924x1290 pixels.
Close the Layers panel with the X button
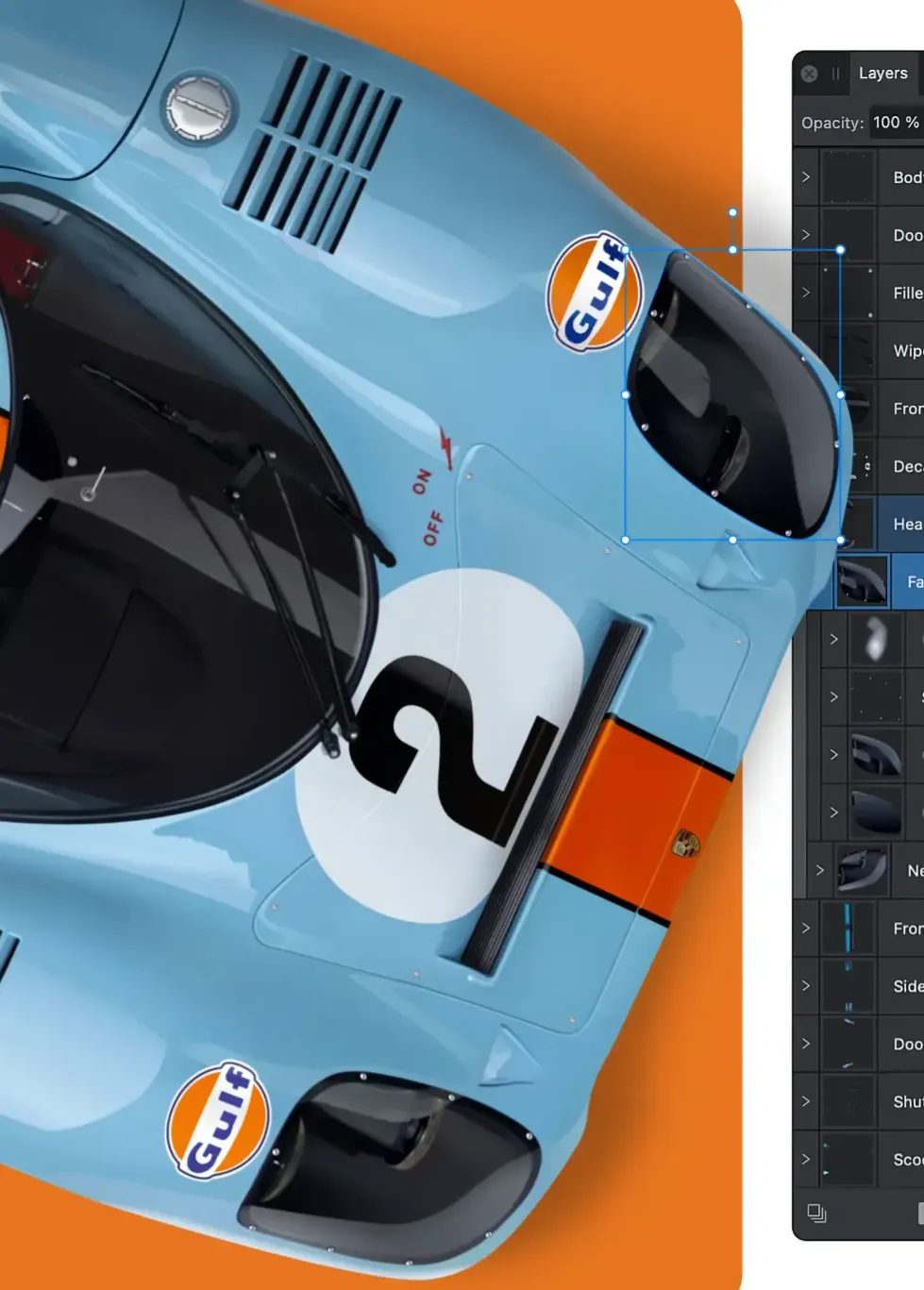(x=809, y=74)
